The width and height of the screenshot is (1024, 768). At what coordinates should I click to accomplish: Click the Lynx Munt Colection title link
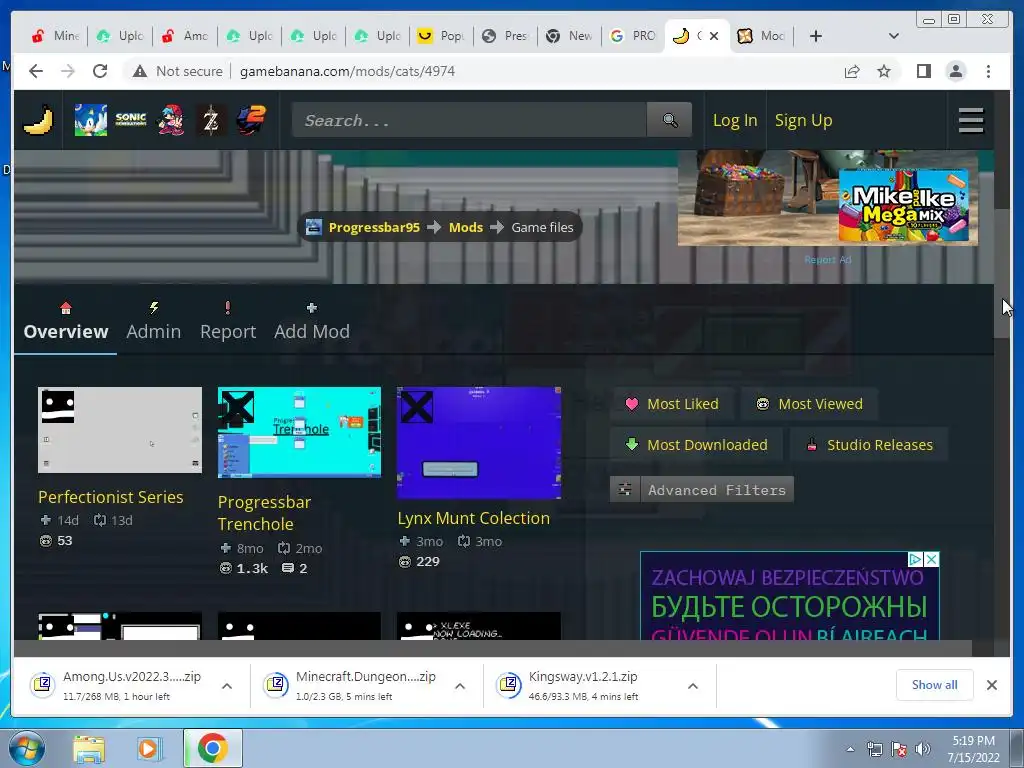[x=473, y=518]
